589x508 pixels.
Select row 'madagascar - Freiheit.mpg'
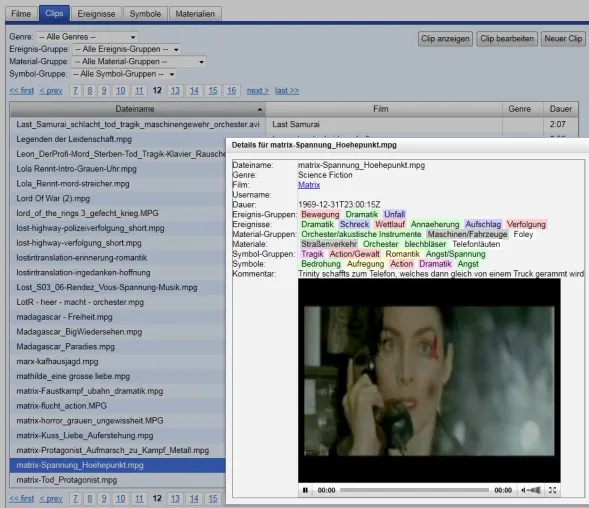(x=118, y=317)
